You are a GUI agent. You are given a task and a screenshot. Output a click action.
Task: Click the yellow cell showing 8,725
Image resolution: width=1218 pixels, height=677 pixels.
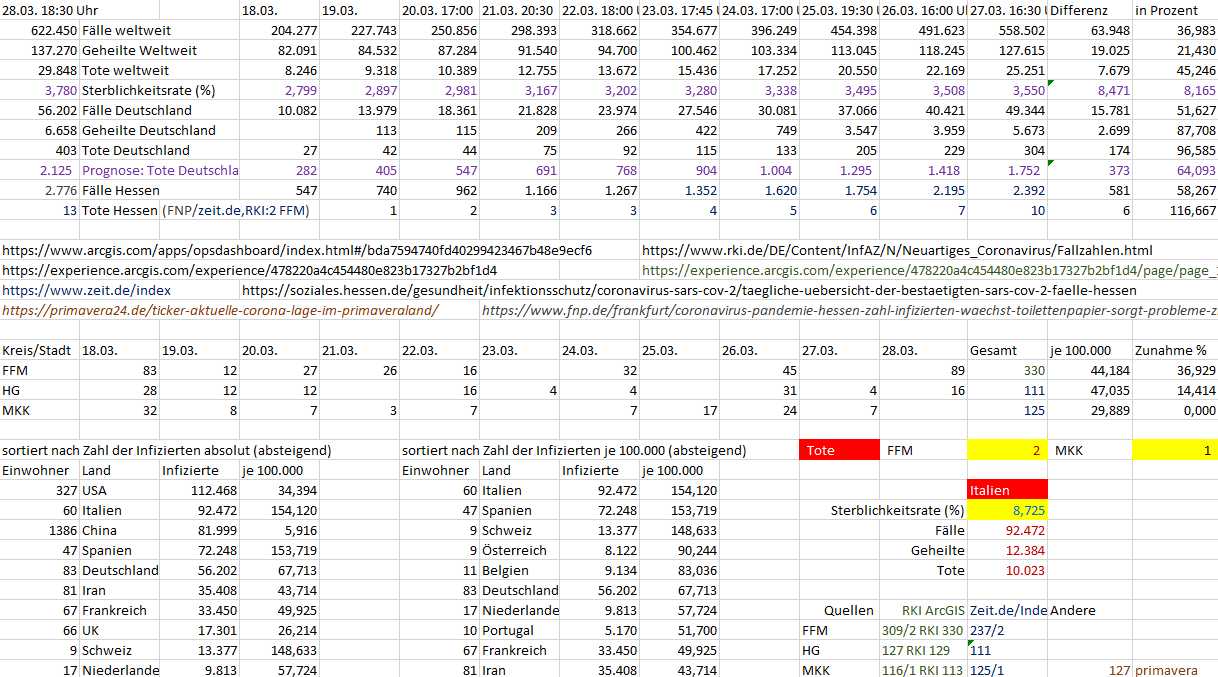(1007, 510)
